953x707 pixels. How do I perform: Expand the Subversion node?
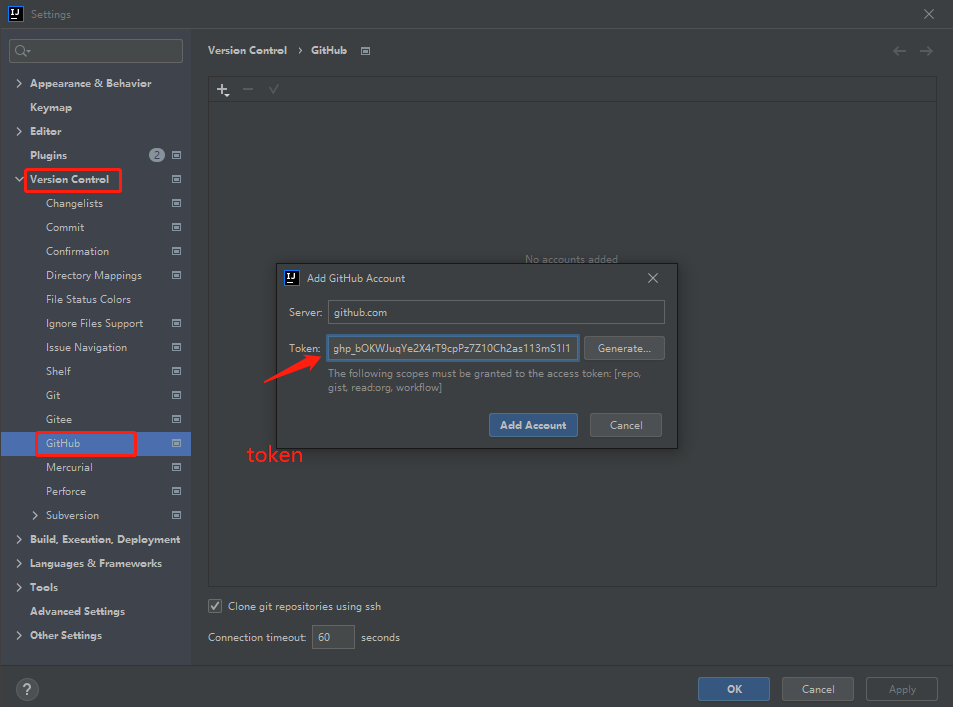(x=35, y=516)
